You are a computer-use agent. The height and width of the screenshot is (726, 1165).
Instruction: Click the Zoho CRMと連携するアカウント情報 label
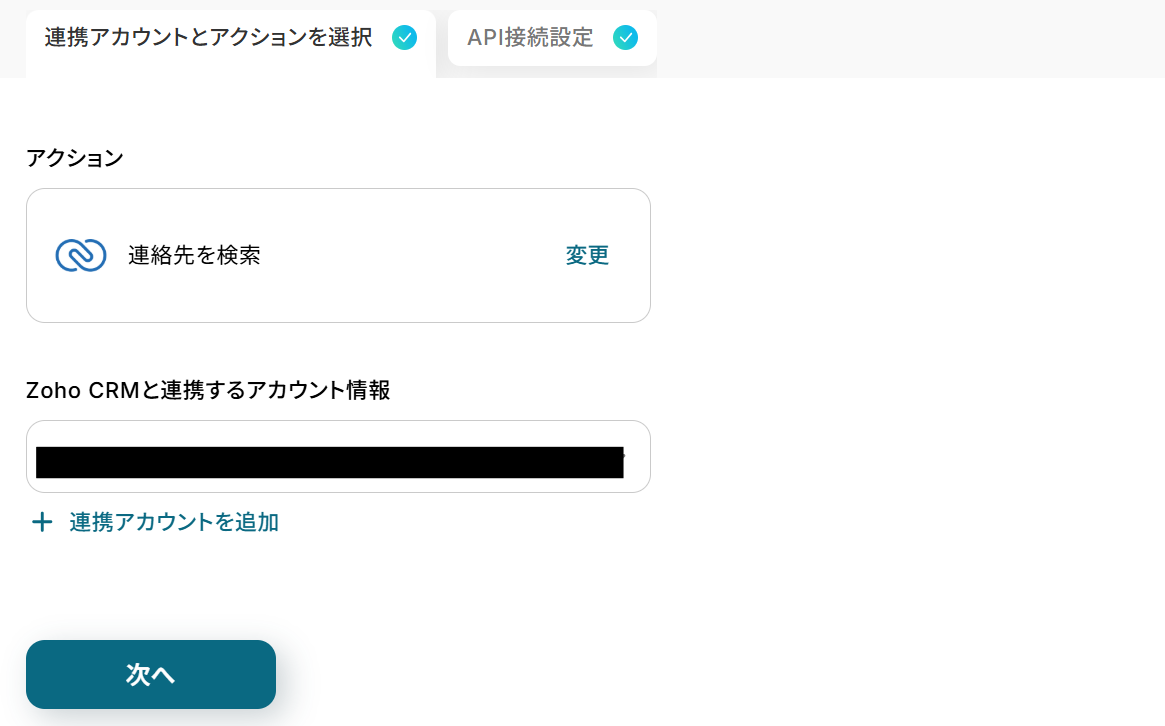[208, 390]
